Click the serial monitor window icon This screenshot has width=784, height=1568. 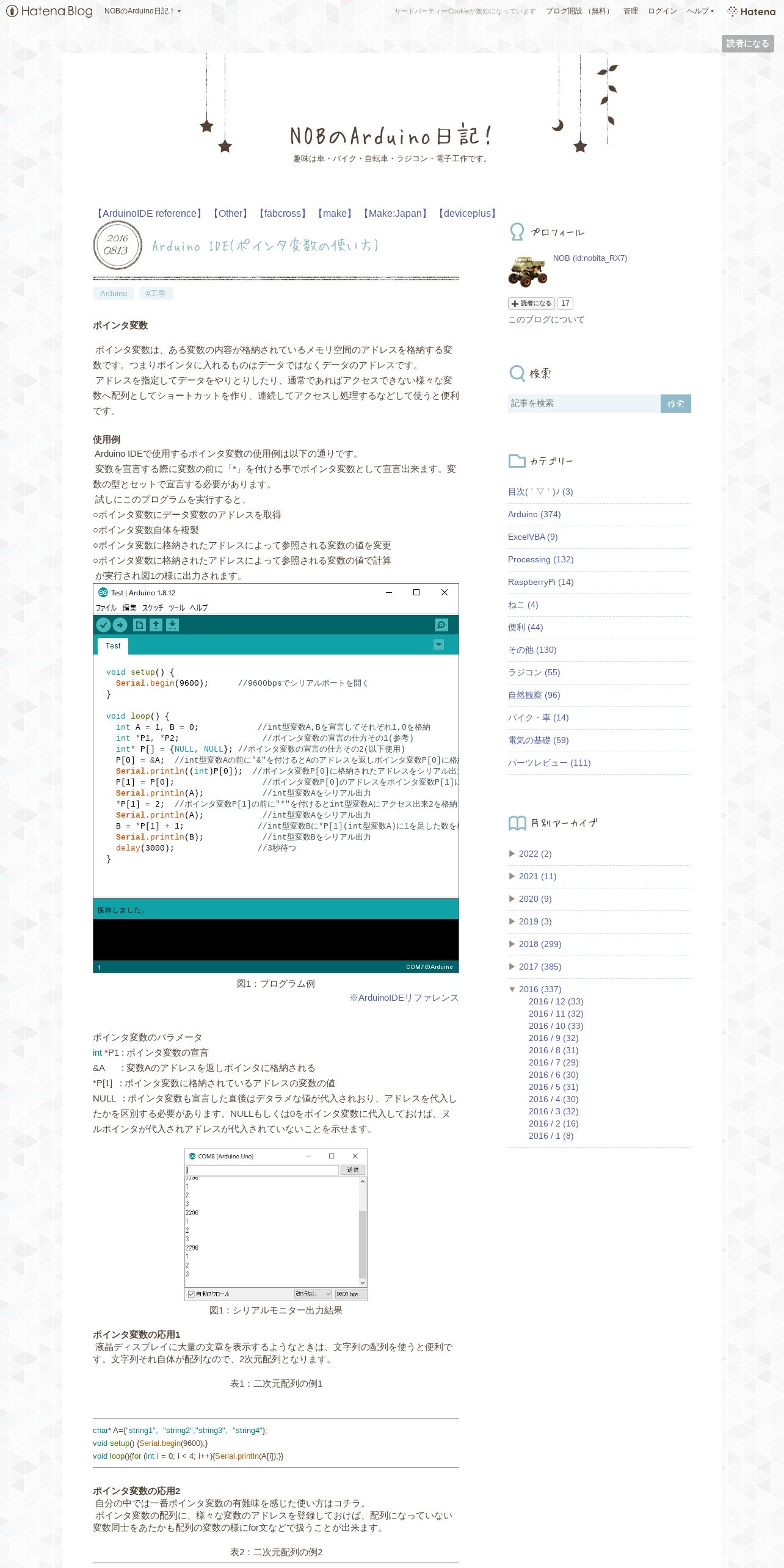pos(192,1156)
